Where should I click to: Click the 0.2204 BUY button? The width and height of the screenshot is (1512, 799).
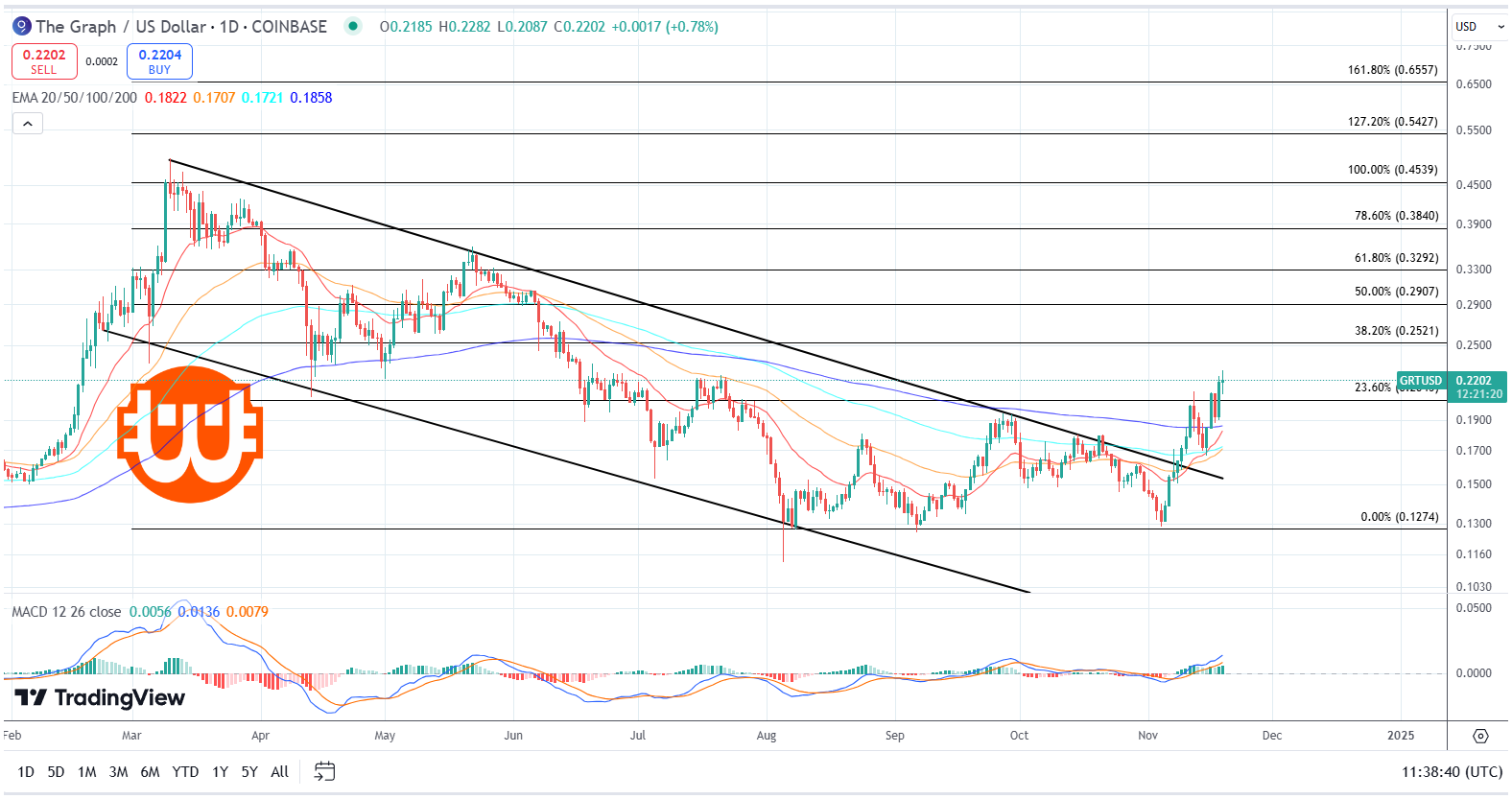[159, 61]
